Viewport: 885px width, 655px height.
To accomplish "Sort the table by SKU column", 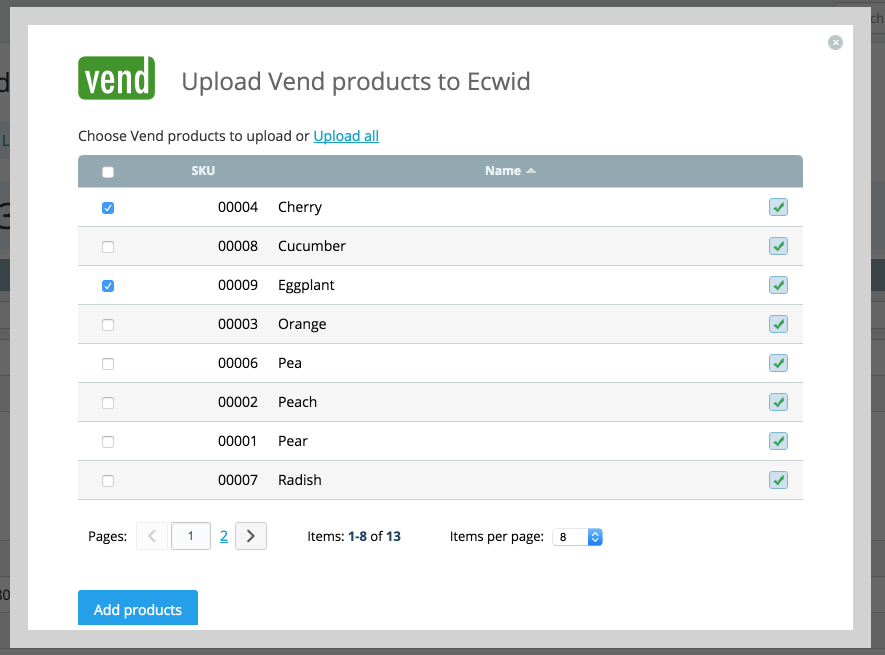I will pyautogui.click(x=203, y=171).
